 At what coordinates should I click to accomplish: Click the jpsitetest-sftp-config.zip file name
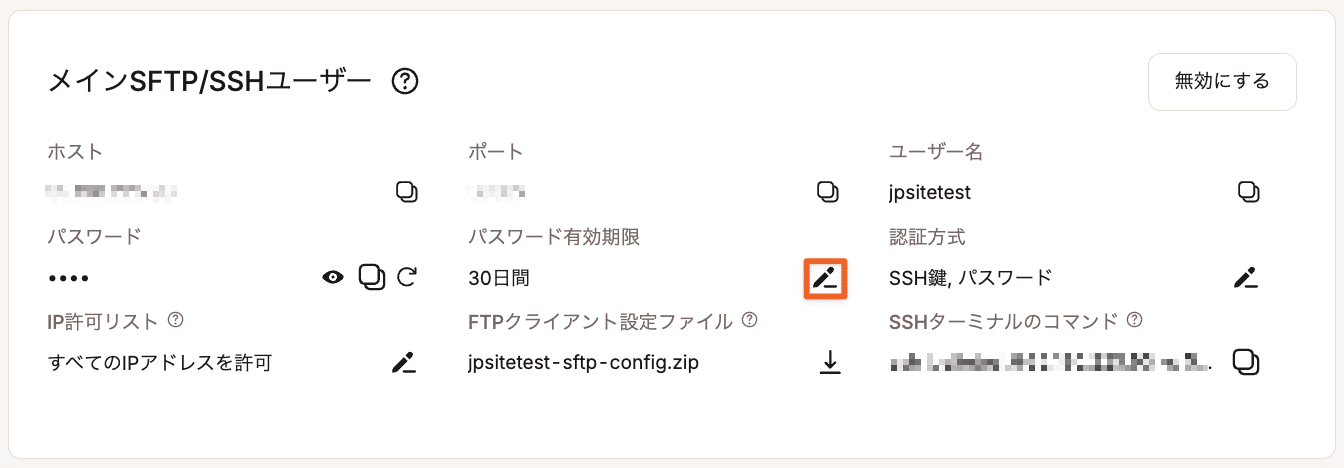[x=583, y=362]
